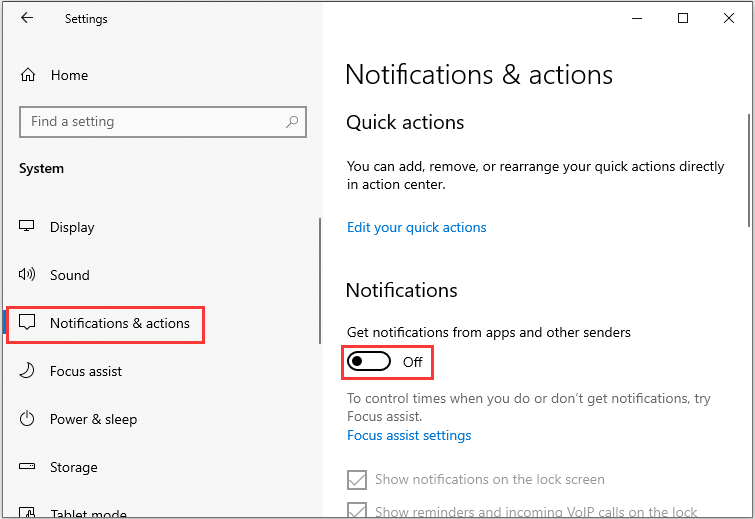This screenshot has width=755, height=519.
Task: Click the Notifications & actions page title
Action: tap(479, 75)
